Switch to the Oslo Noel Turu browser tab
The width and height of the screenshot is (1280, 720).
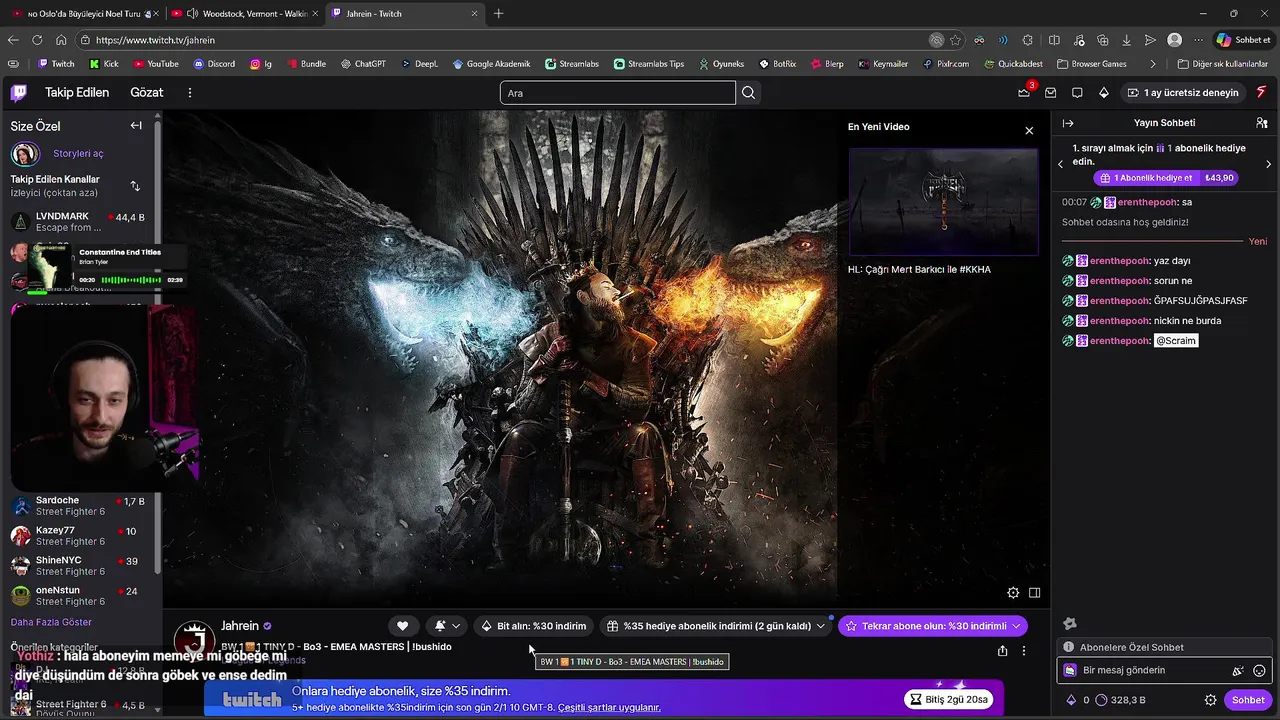click(x=83, y=13)
